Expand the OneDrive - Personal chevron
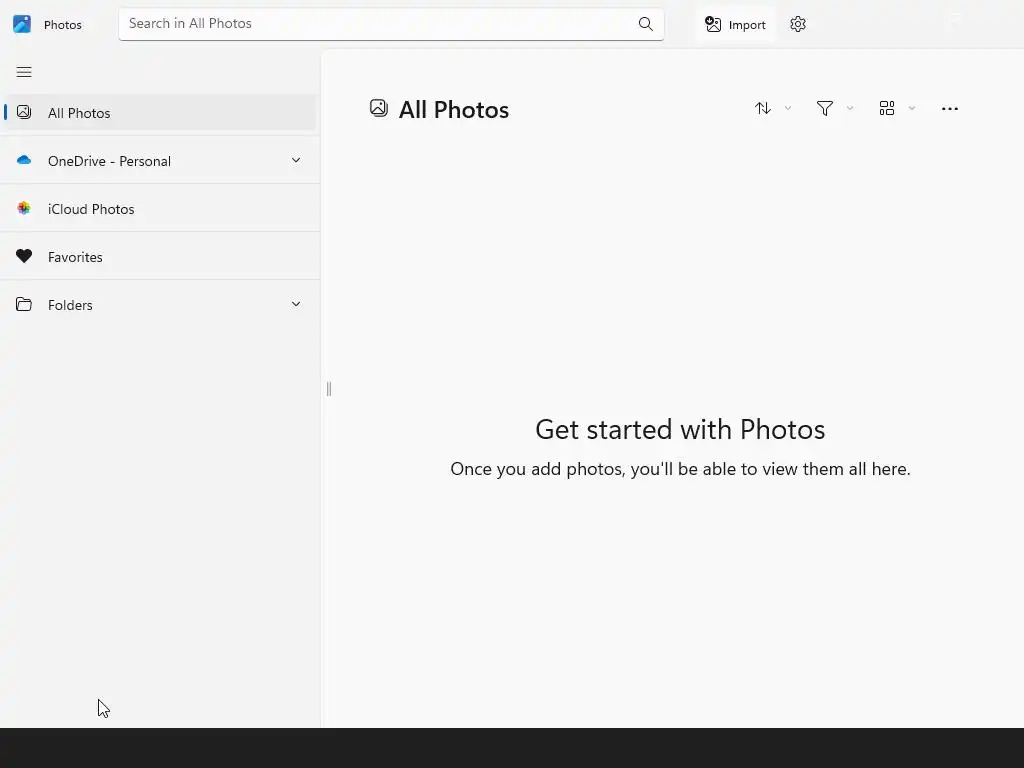The width and height of the screenshot is (1024, 768). (x=296, y=160)
